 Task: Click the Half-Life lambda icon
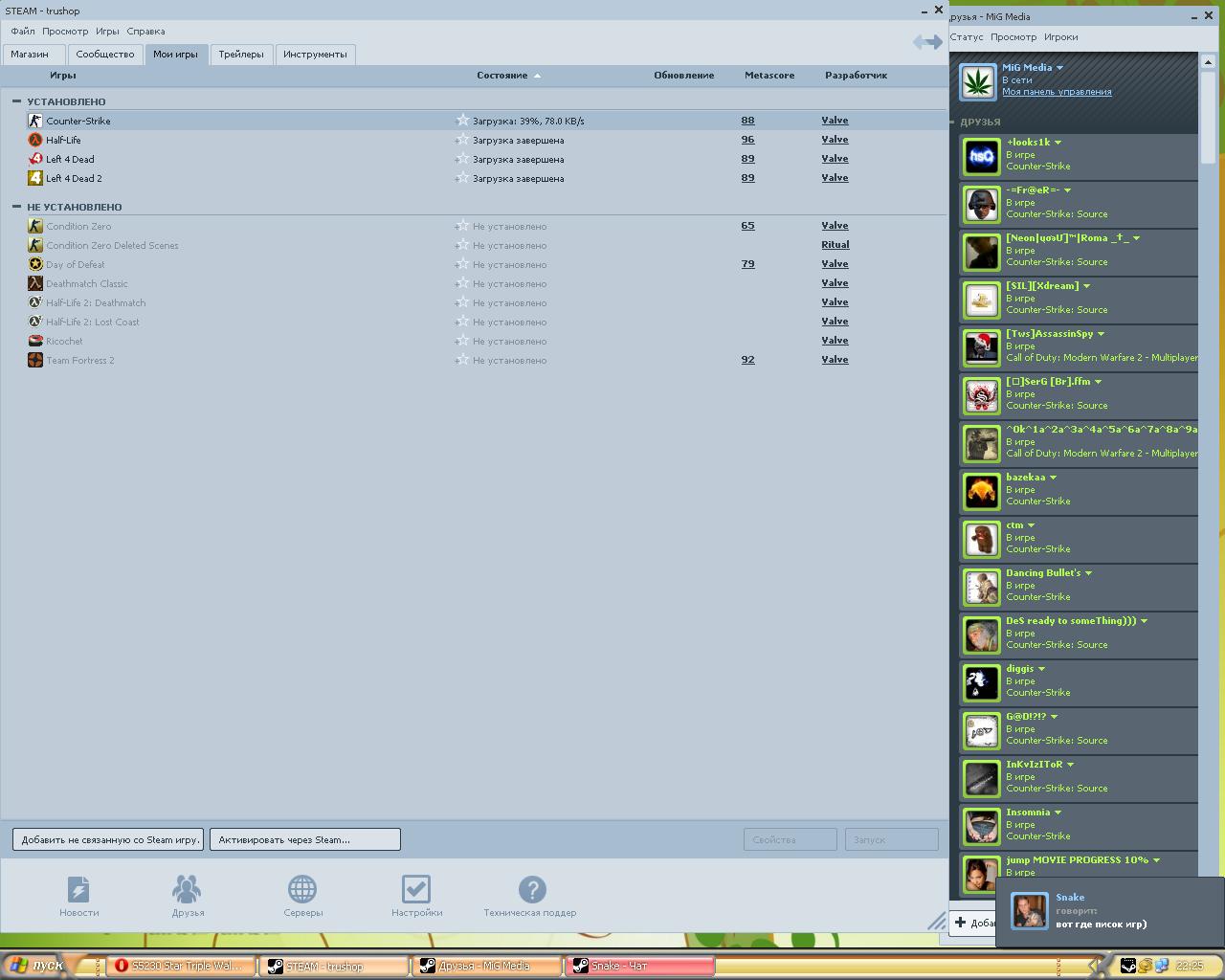[x=35, y=140]
